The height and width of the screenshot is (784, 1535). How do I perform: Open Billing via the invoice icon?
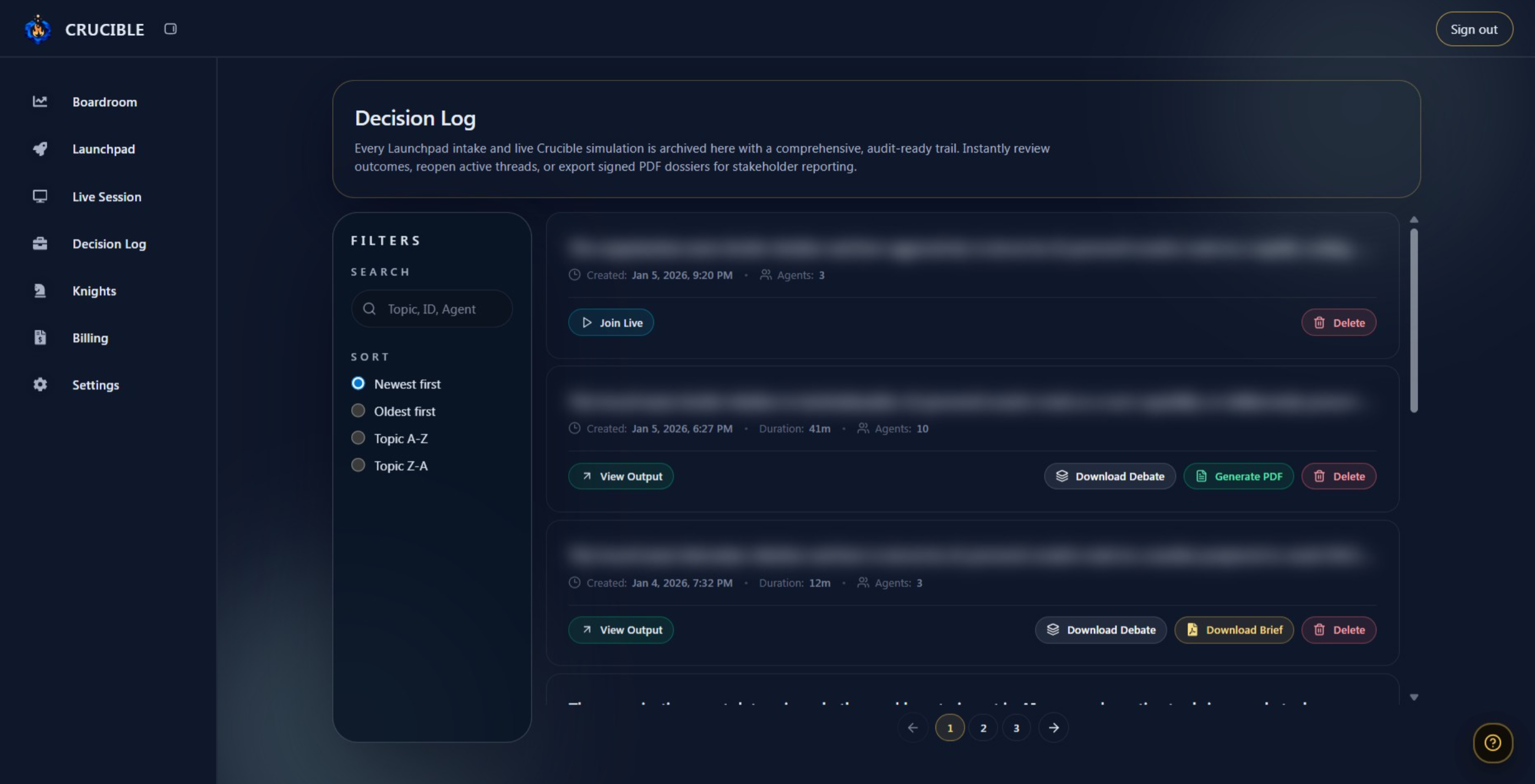point(40,338)
